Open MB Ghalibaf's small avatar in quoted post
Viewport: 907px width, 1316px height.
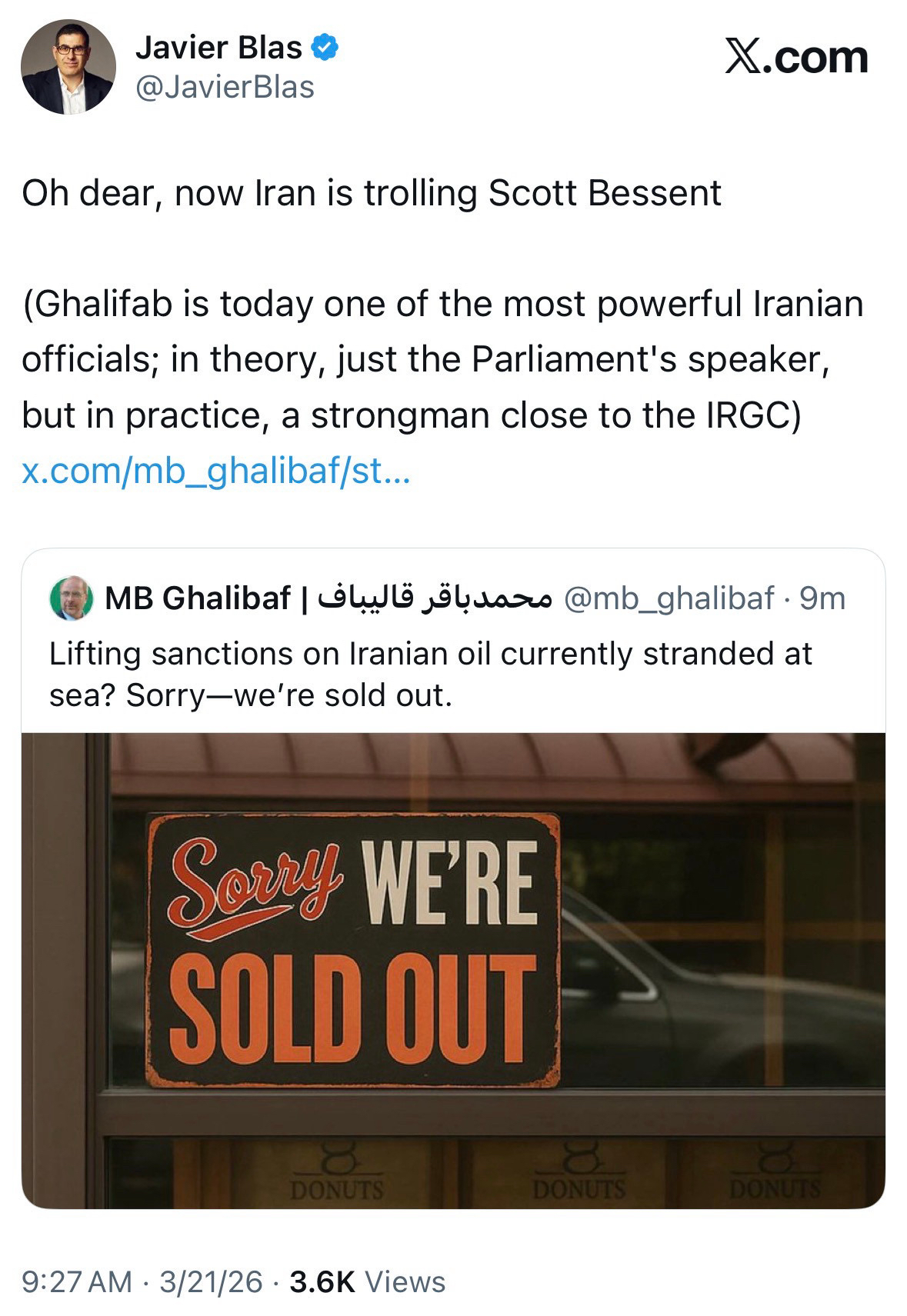click(x=71, y=598)
